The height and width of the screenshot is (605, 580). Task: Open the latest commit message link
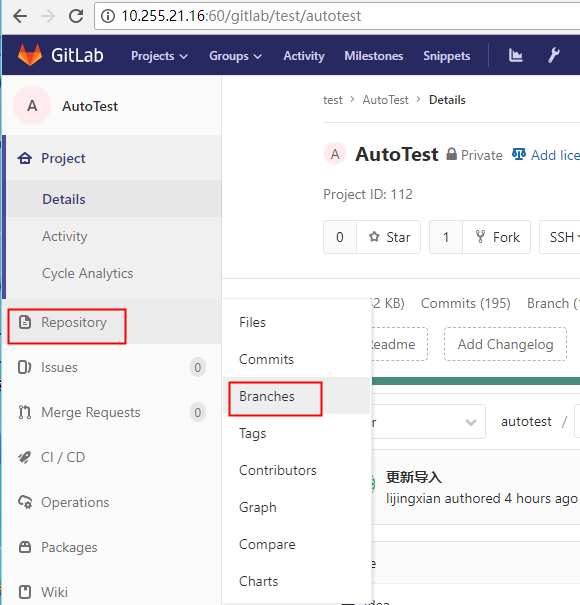tap(414, 477)
